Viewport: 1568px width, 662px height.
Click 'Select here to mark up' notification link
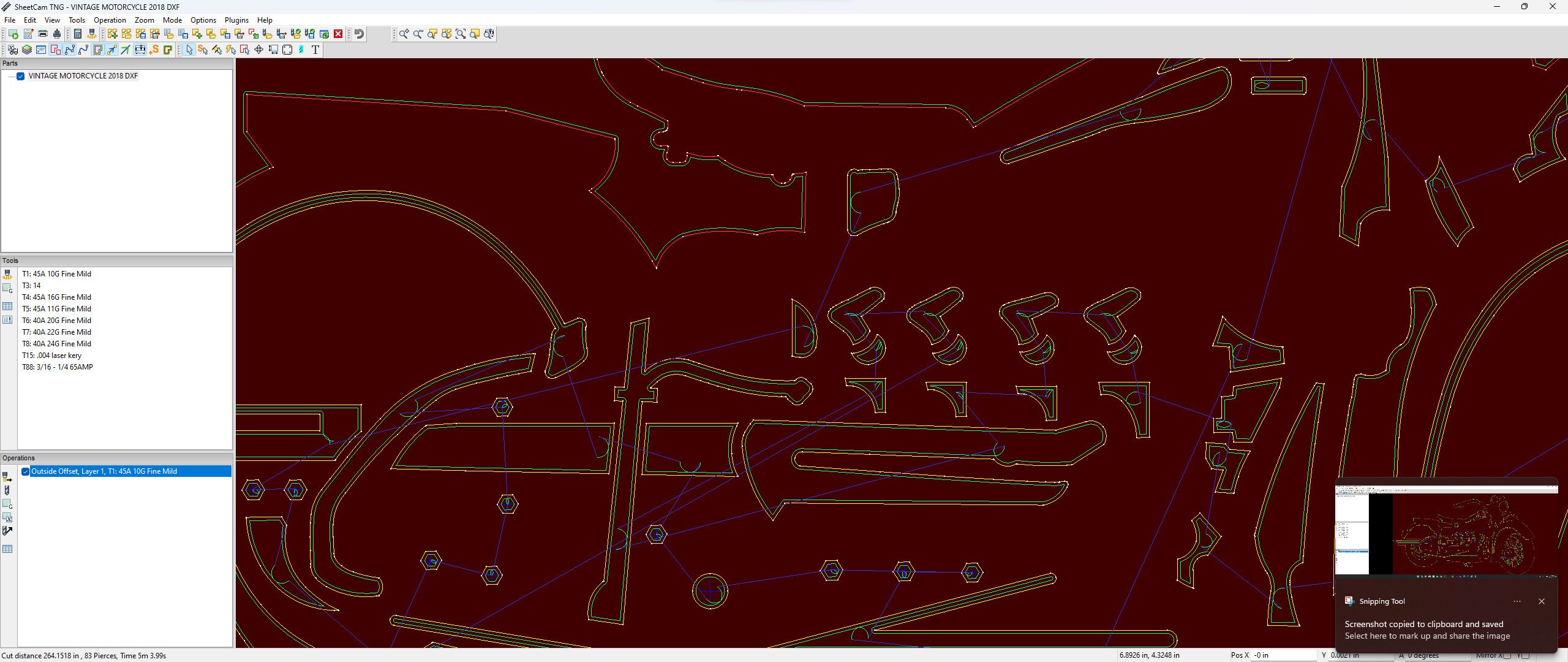coord(1427,636)
